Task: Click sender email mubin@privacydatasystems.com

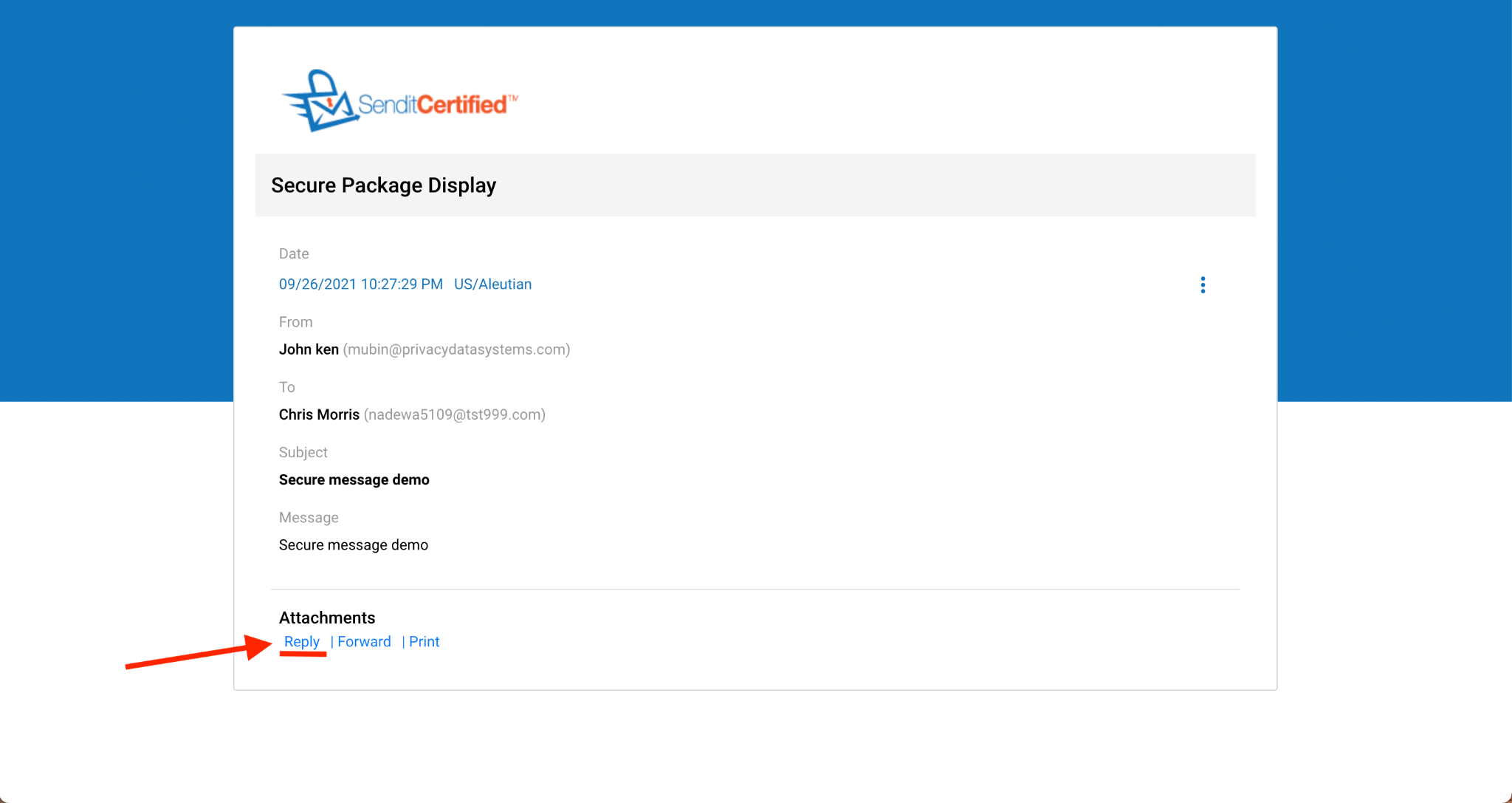Action: [x=456, y=349]
